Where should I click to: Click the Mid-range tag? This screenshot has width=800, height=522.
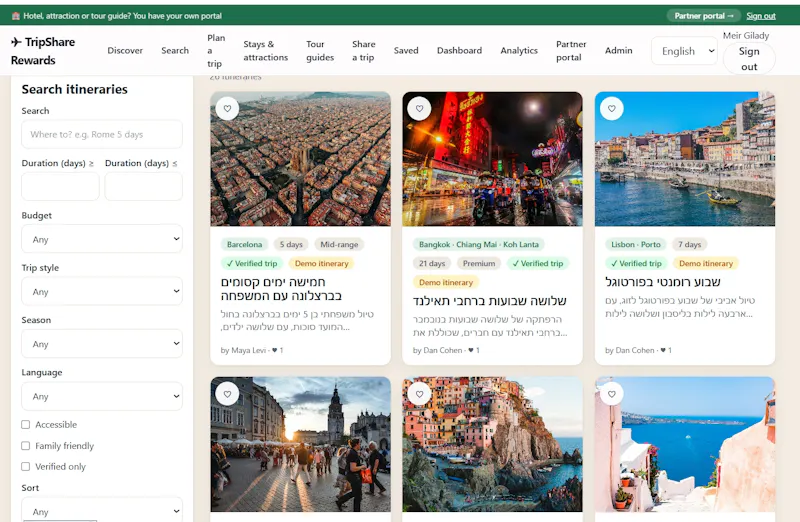pos(339,244)
